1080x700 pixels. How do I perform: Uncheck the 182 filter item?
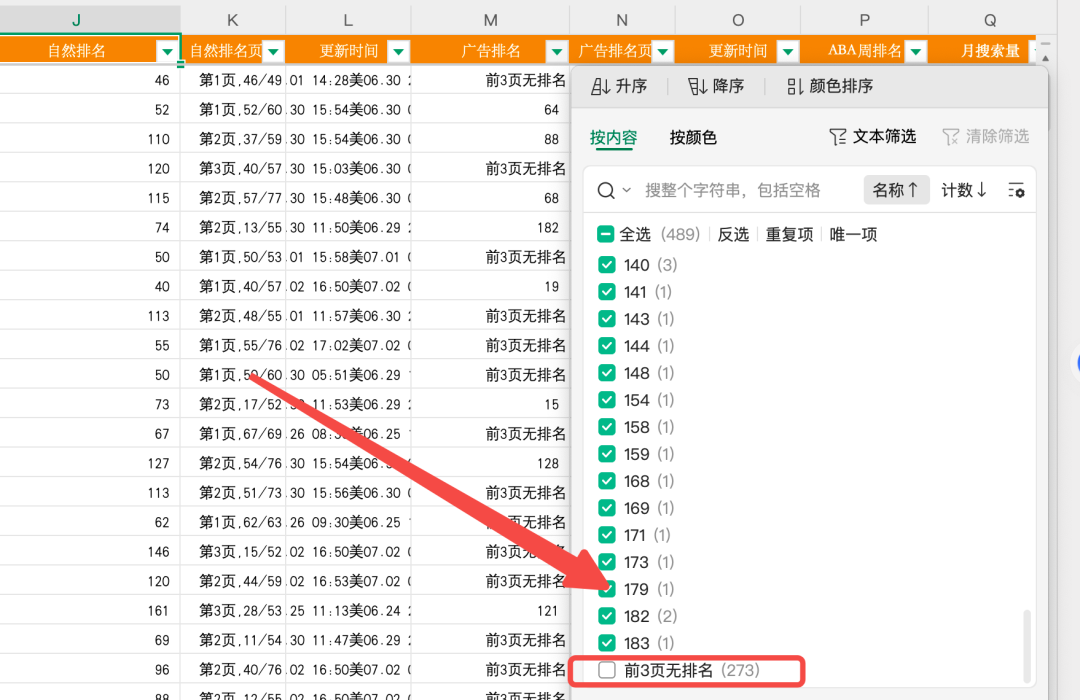(x=607, y=616)
